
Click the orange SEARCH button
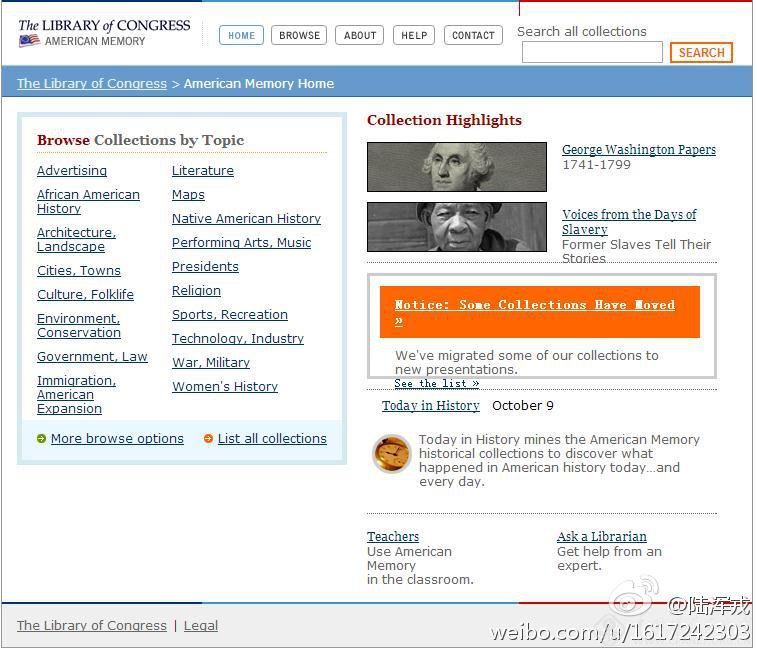pyautogui.click(x=701, y=52)
